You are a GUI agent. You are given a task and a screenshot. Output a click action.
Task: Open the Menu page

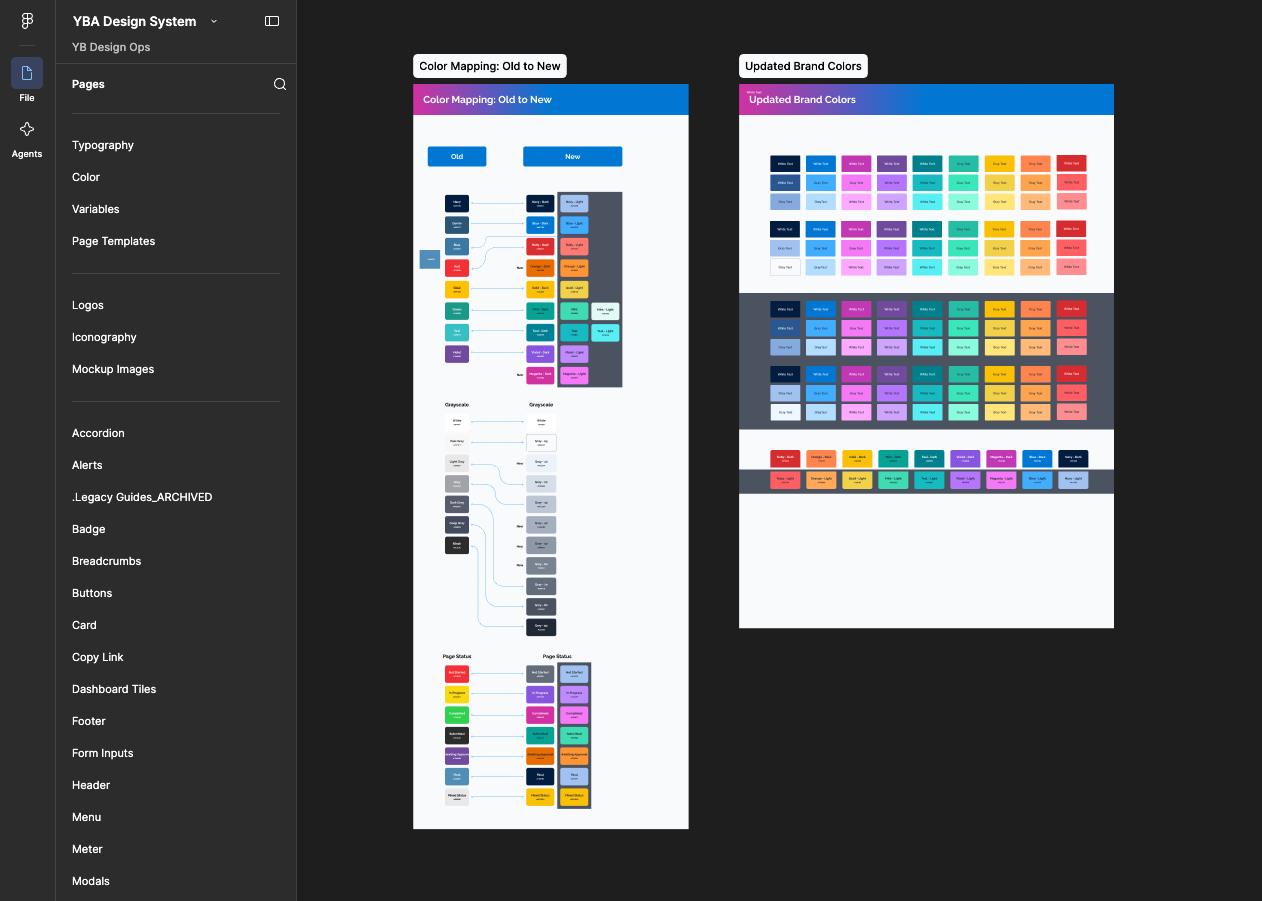tap(87, 817)
